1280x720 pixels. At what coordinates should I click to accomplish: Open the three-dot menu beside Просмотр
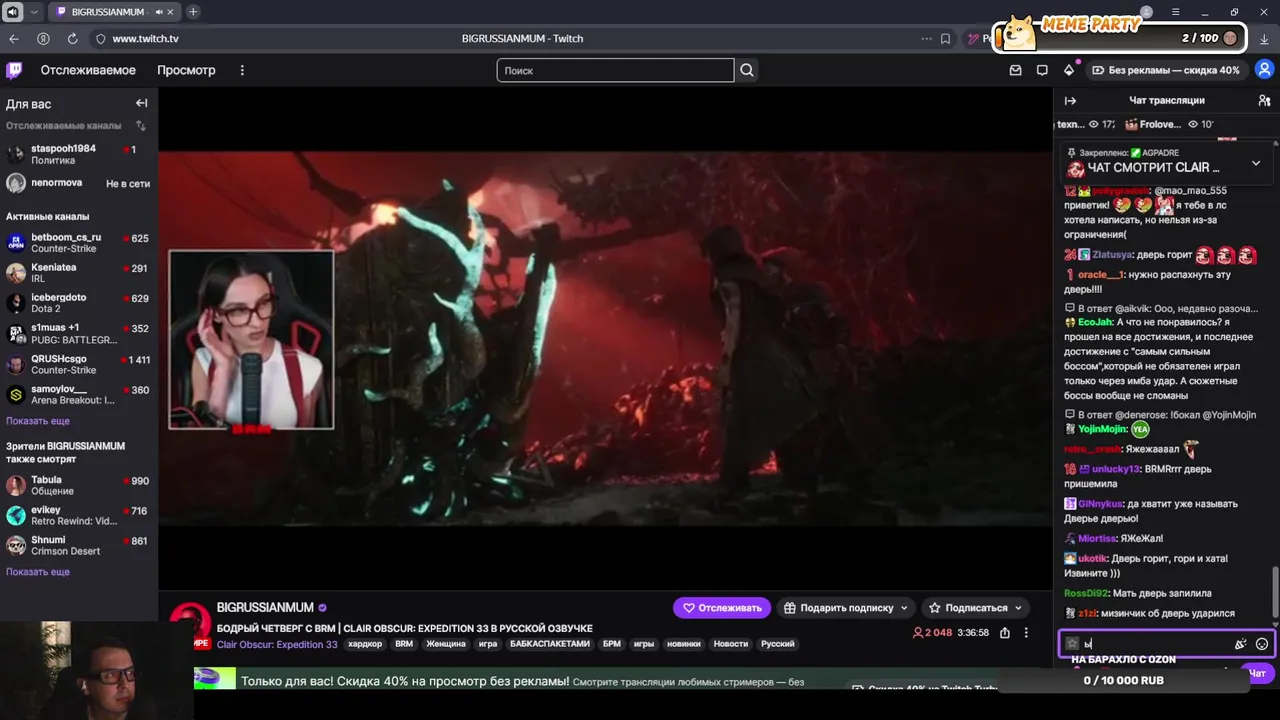click(242, 70)
